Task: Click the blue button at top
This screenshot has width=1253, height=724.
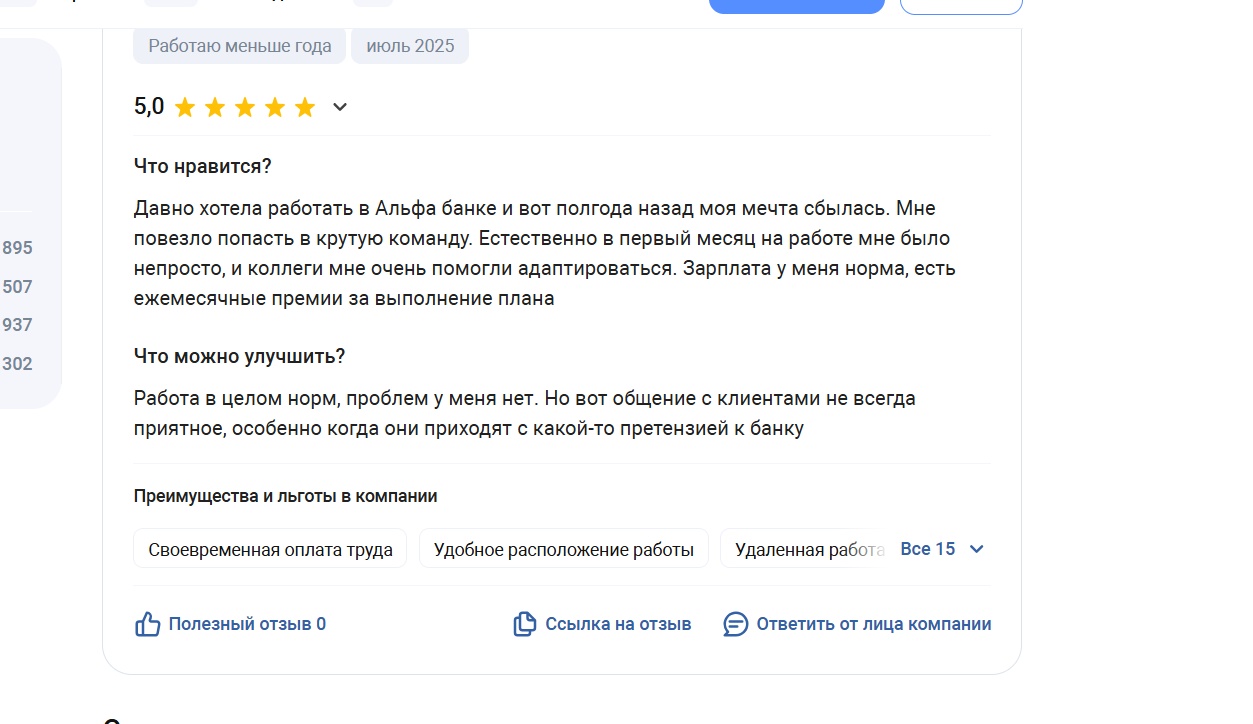Action: click(x=797, y=6)
